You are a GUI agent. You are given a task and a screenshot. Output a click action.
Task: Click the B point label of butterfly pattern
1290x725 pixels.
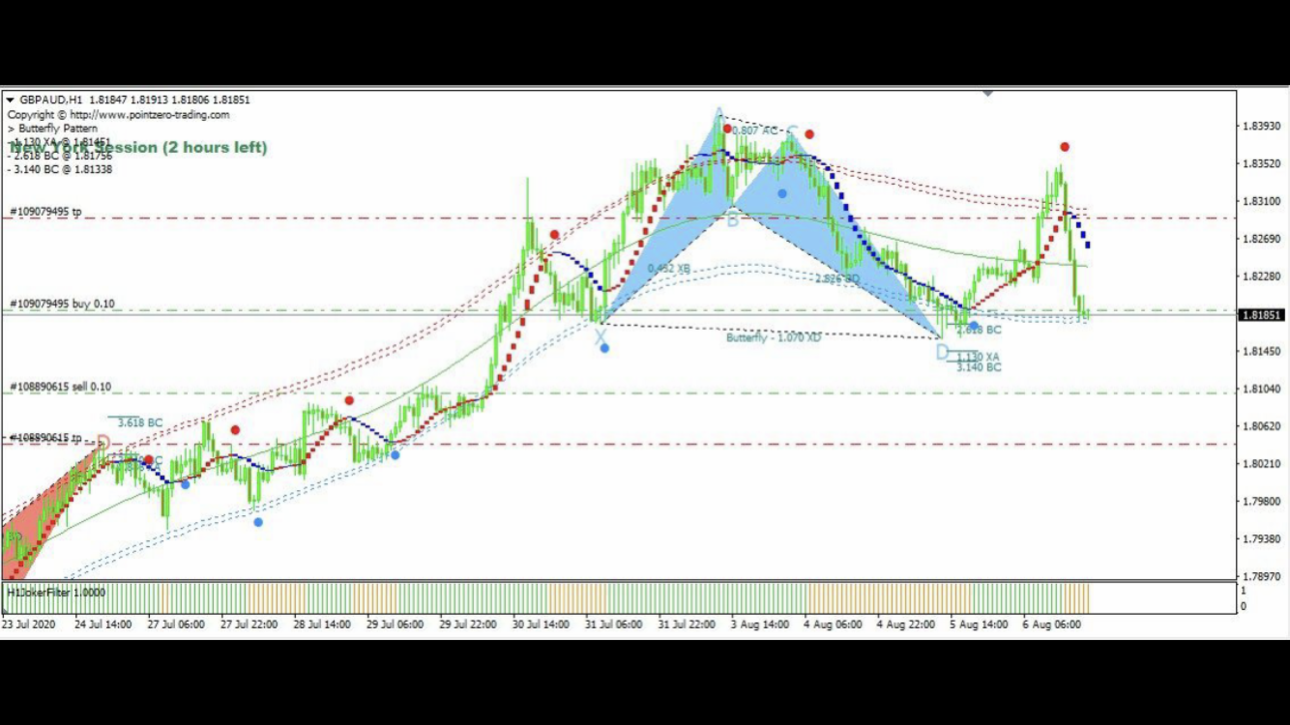(x=732, y=219)
